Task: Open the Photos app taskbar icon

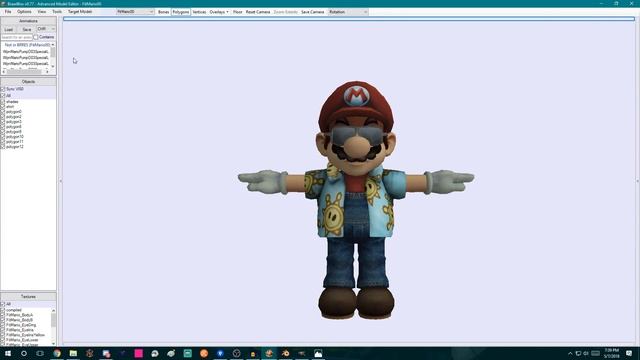Action: coord(318,353)
